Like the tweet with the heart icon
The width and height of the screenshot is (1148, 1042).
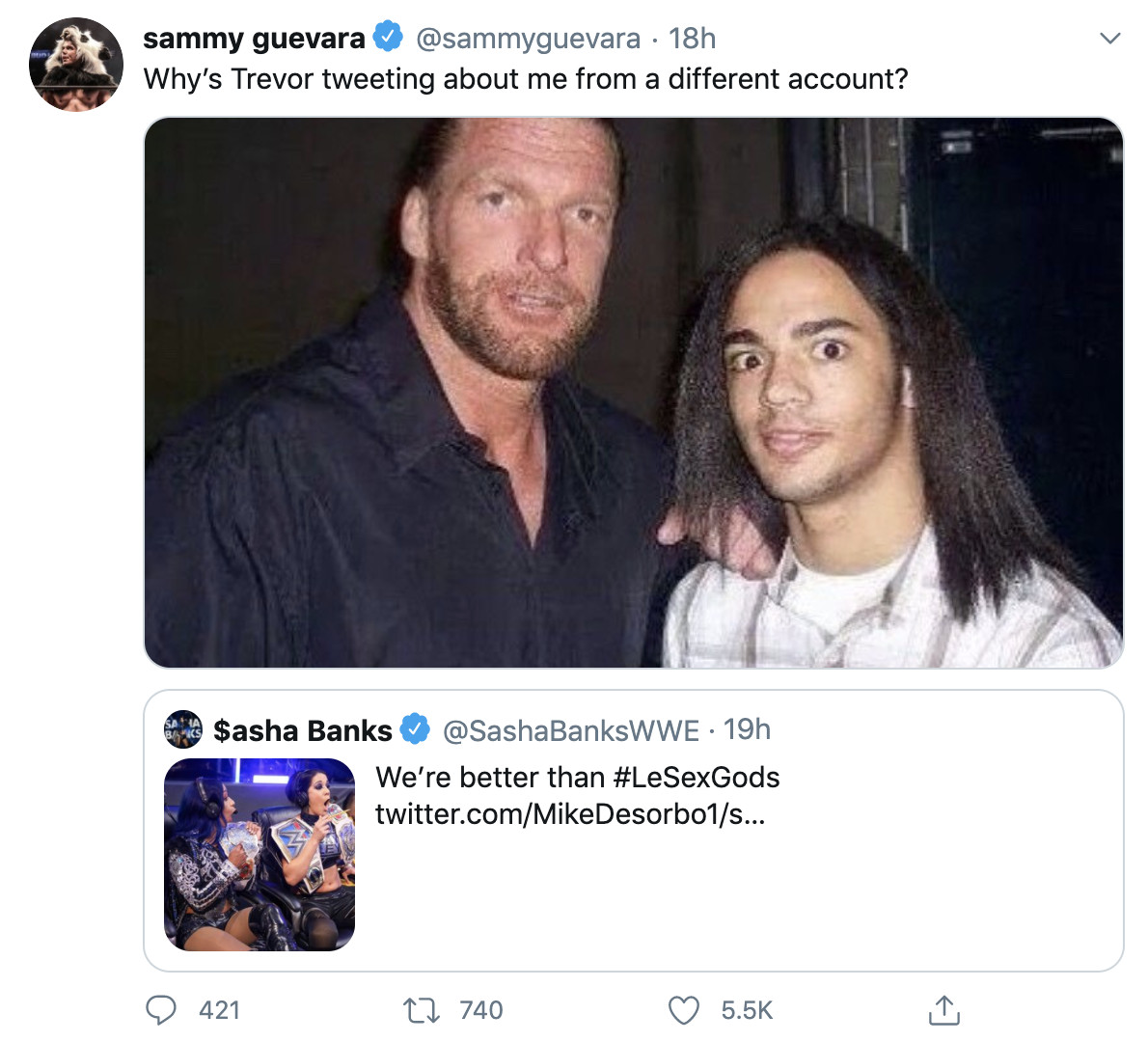point(683,1010)
